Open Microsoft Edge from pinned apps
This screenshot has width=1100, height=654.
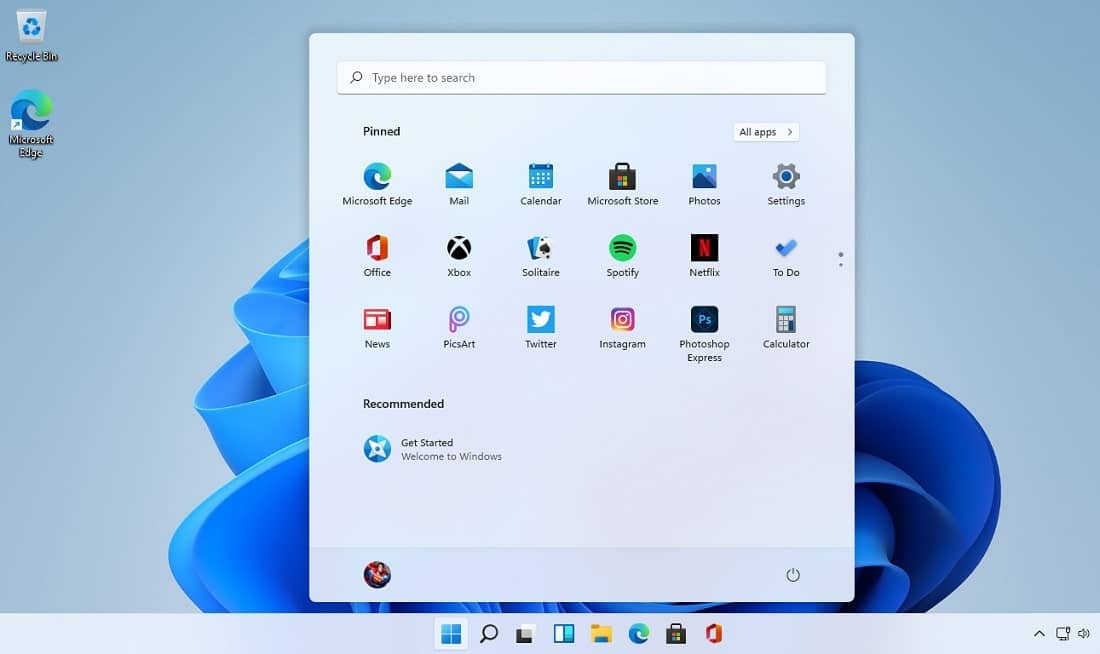click(x=377, y=185)
